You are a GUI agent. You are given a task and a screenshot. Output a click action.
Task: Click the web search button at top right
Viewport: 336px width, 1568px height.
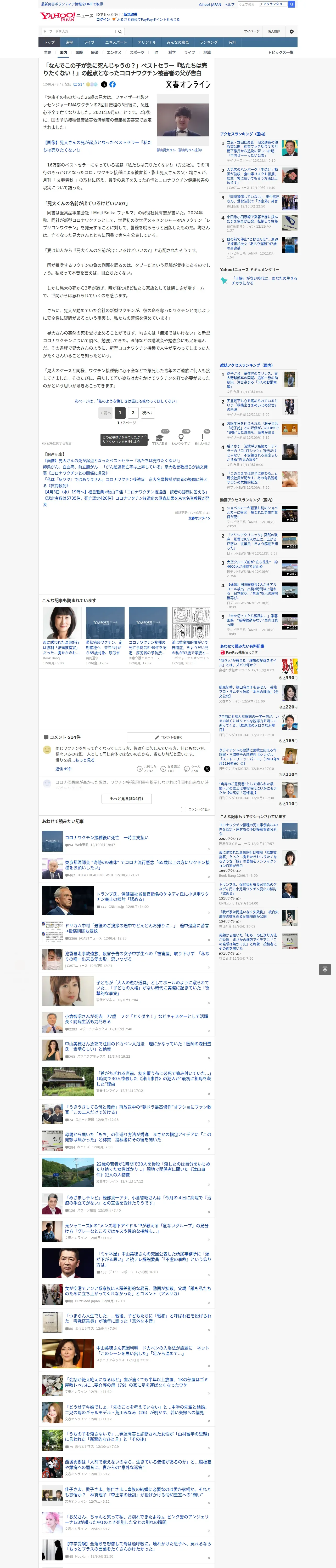click(292, 4)
